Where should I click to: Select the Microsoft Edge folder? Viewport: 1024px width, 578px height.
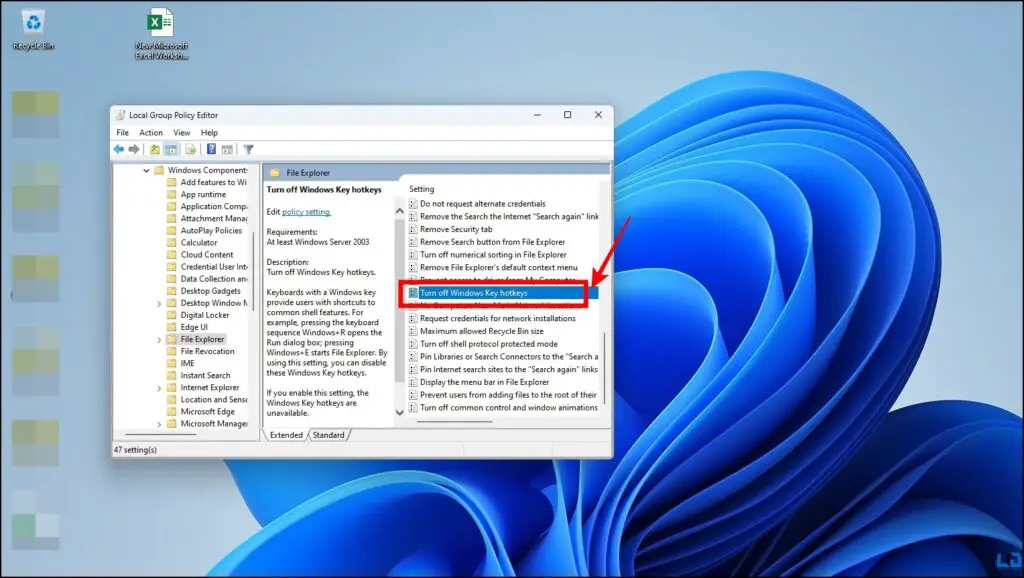[200, 412]
